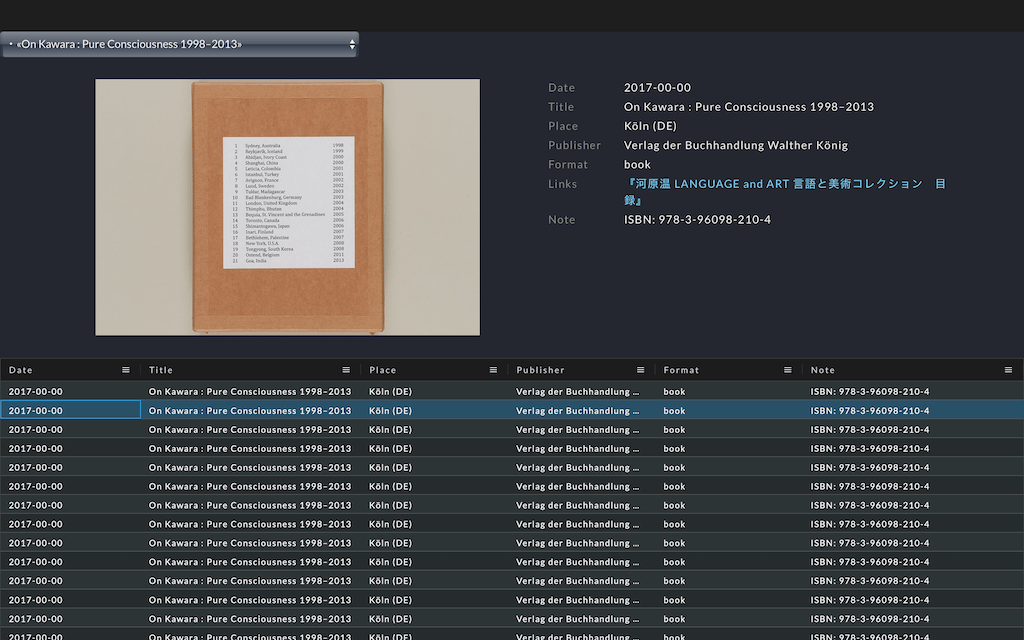Screen dimensions: 1024x640
Task: Click the truncated publisher cell in first row
Action: pos(577,391)
